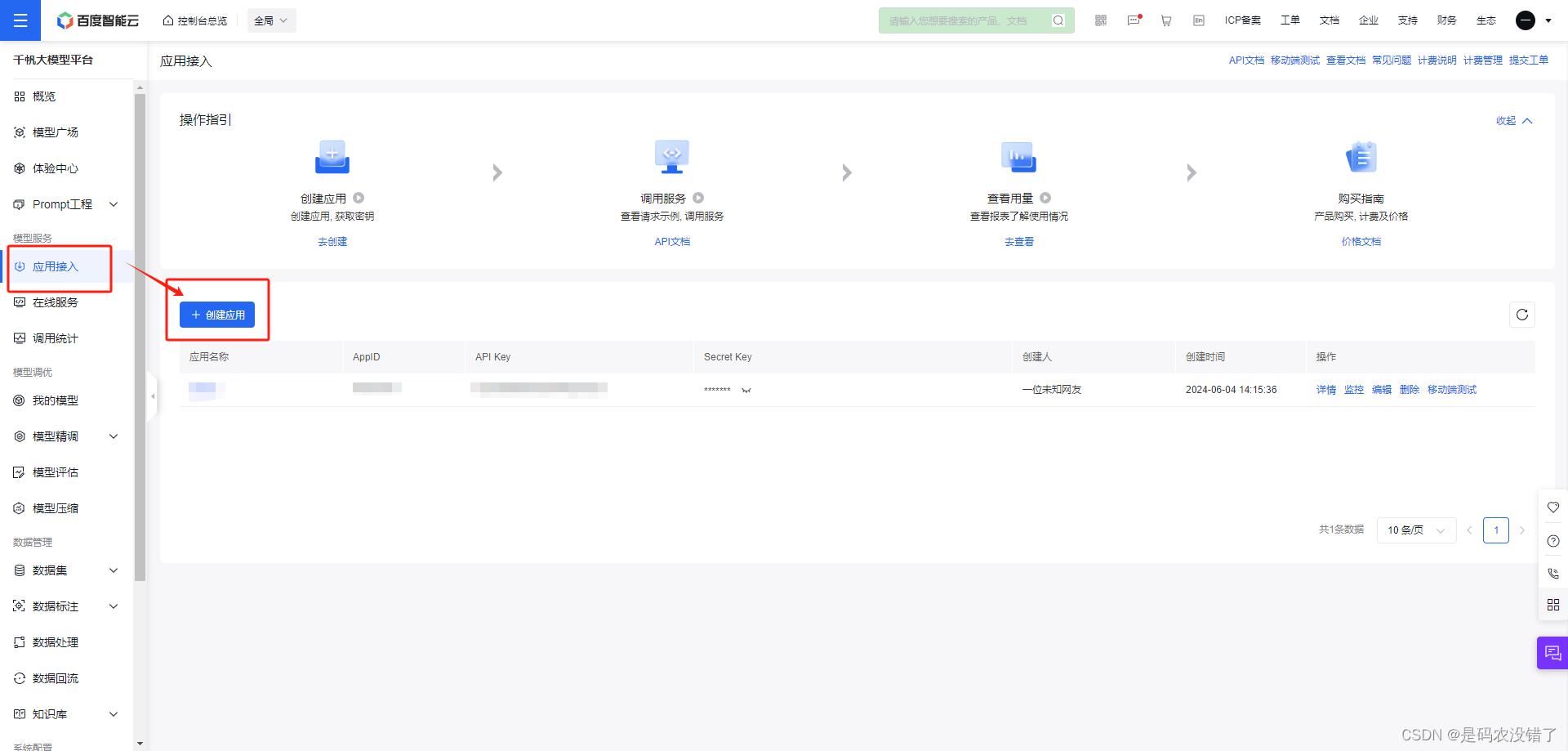Open the account dropdown arrow

click(x=1548, y=21)
